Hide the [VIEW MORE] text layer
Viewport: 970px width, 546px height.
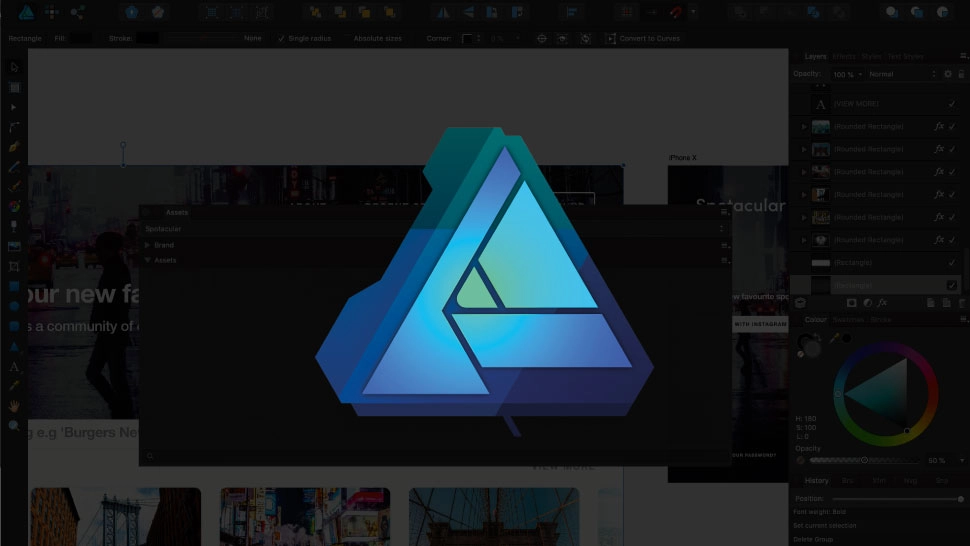[x=952, y=104]
